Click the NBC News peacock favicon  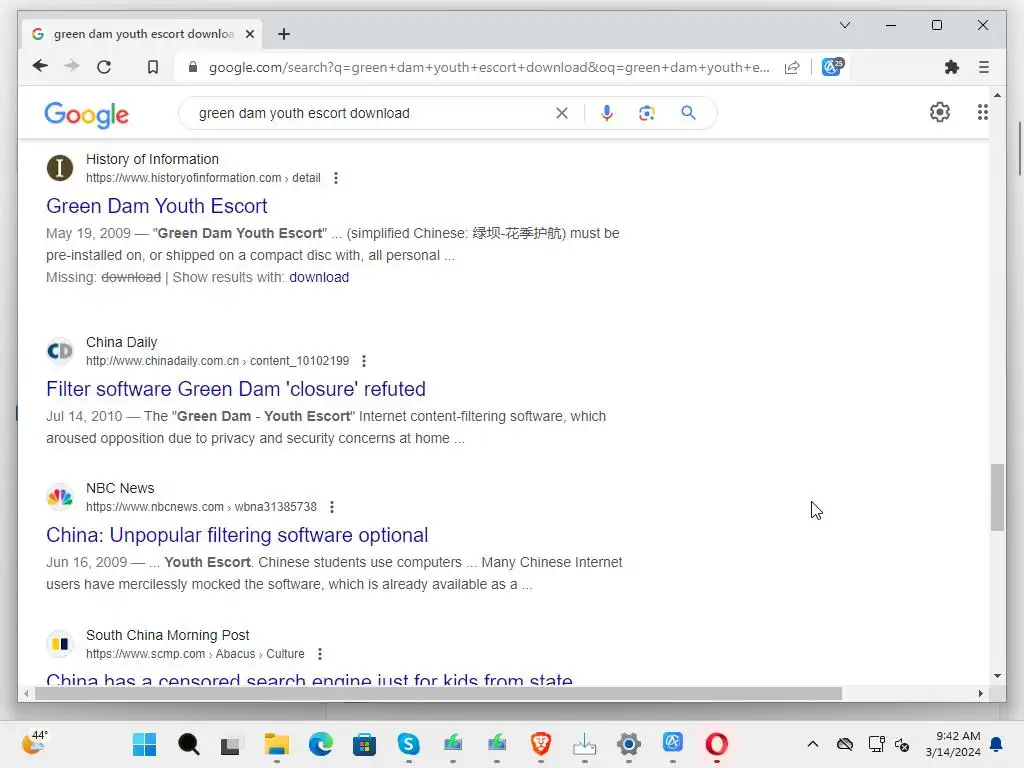point(59,497)
